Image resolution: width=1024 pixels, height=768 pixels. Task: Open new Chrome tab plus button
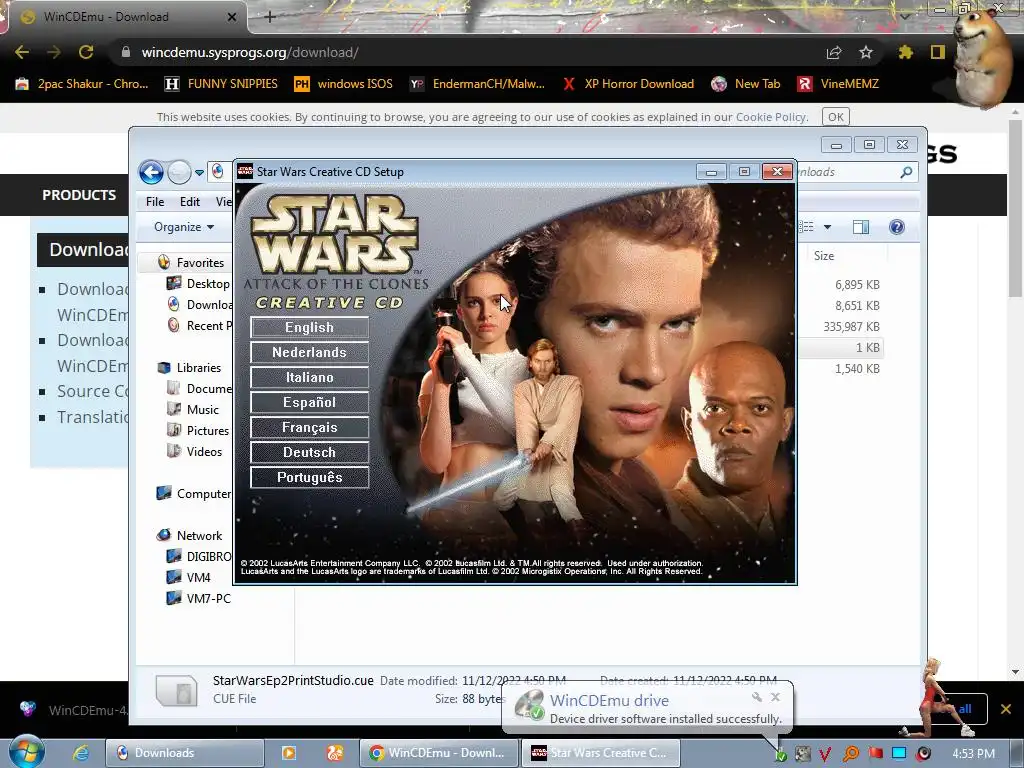coord(270,17)
